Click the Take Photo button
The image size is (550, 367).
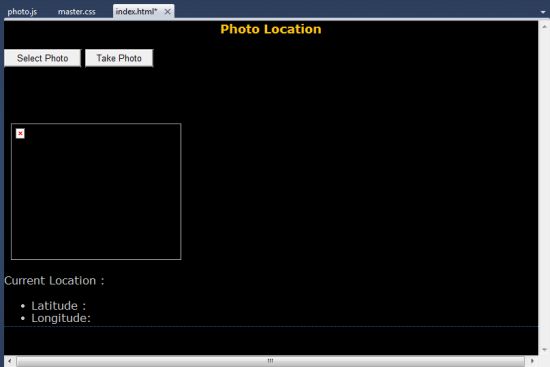coord(119,58)
